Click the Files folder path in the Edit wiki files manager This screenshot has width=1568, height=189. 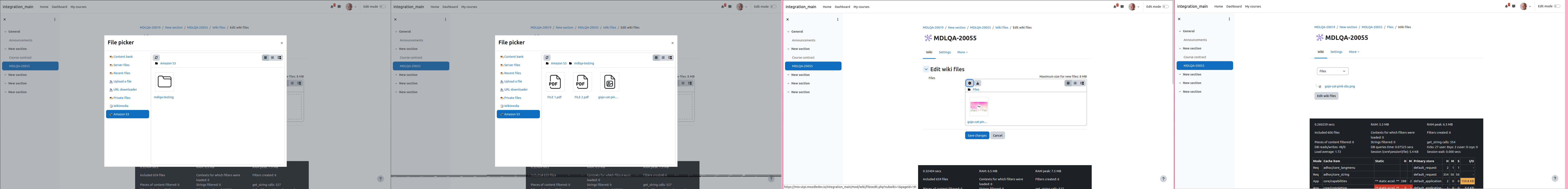[x=976, y=89]
